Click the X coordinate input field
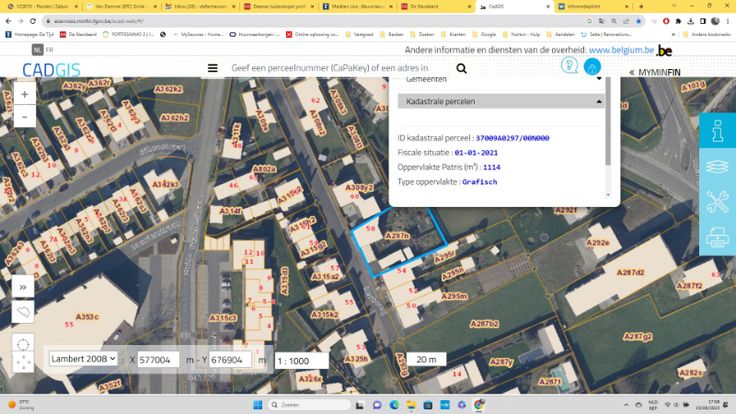This screenshot has width=736, height=414. pos(159,359)
